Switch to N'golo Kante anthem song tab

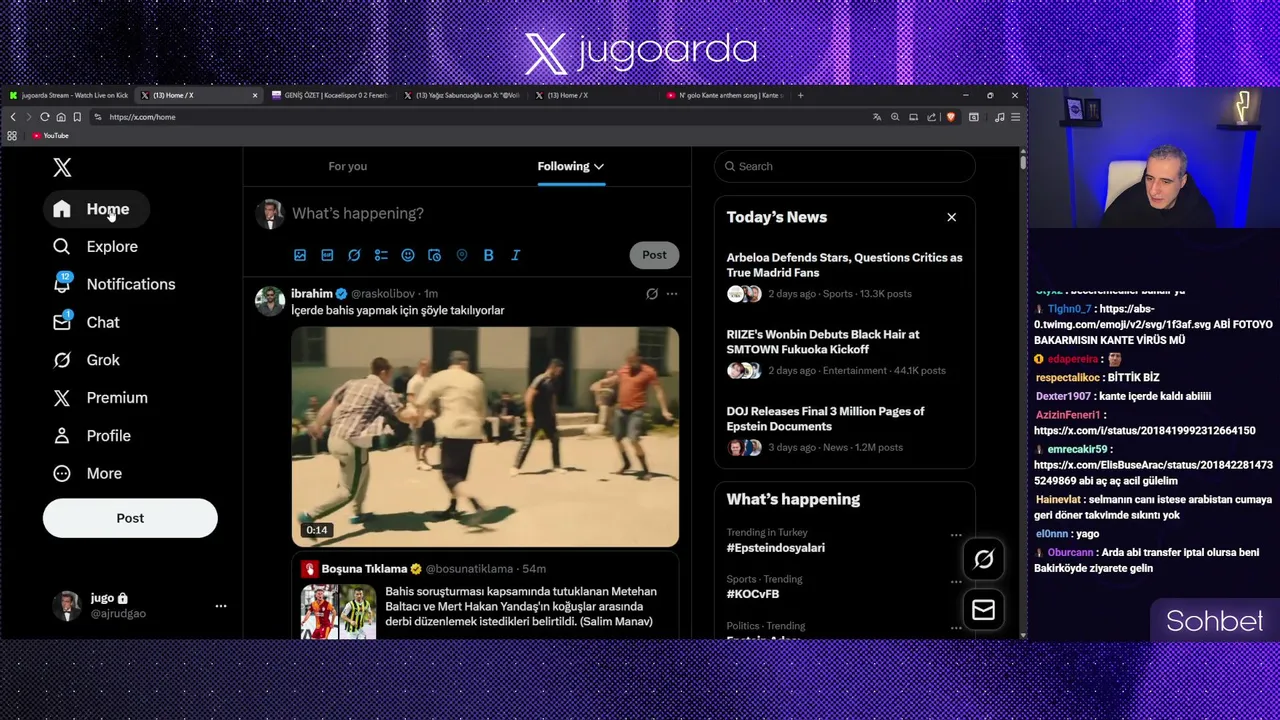724,95
